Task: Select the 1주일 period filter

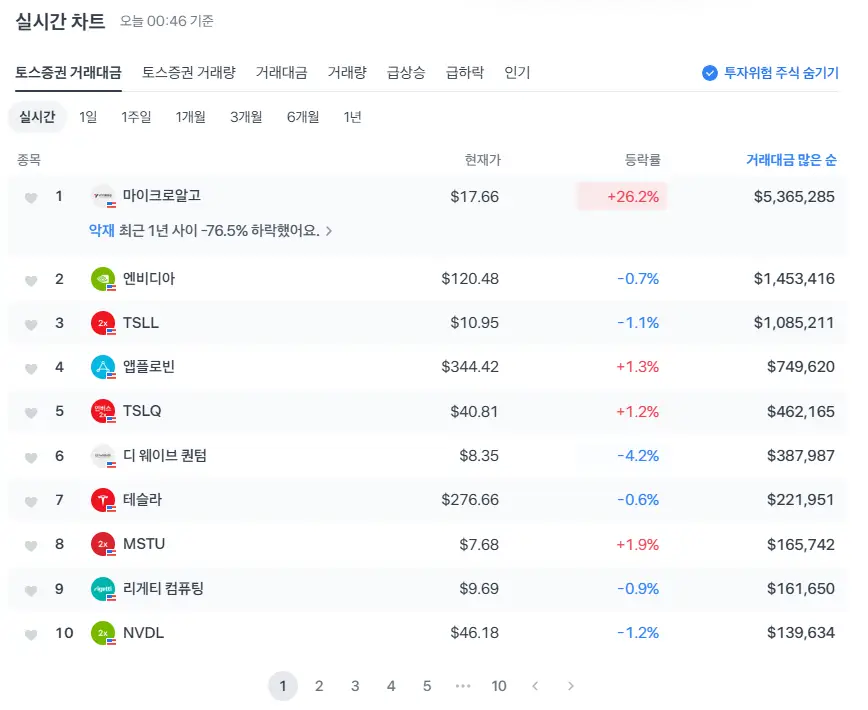Action: coord(136,117)
